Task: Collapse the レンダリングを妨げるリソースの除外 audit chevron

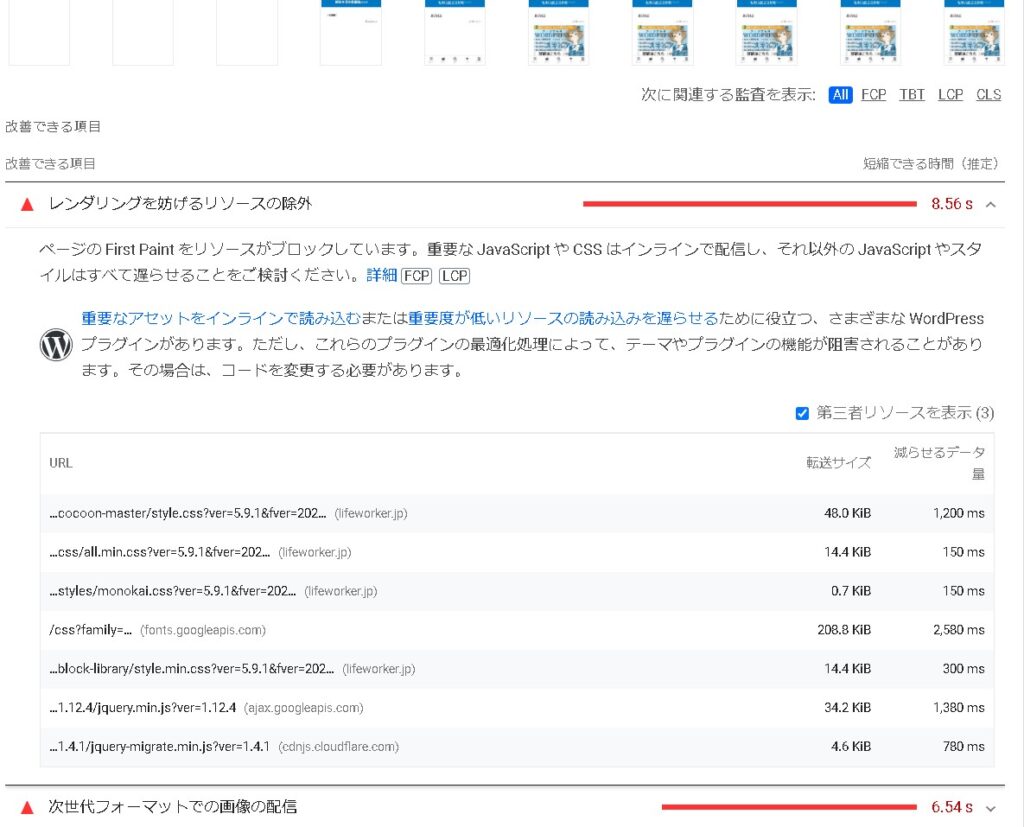Action: (x=991, y=204)
